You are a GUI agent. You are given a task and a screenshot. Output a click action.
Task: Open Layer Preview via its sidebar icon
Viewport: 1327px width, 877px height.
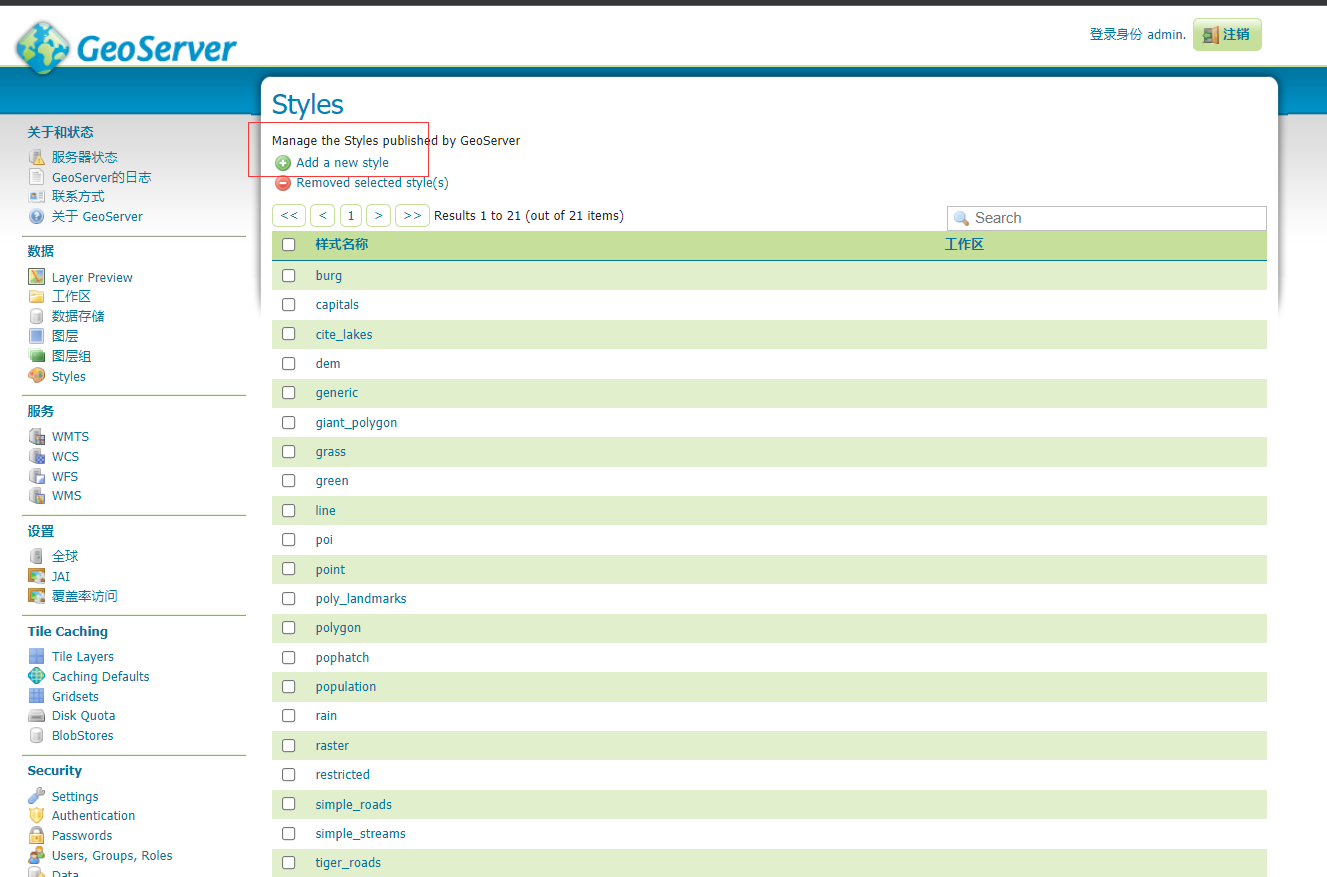(x=37, y=277)
